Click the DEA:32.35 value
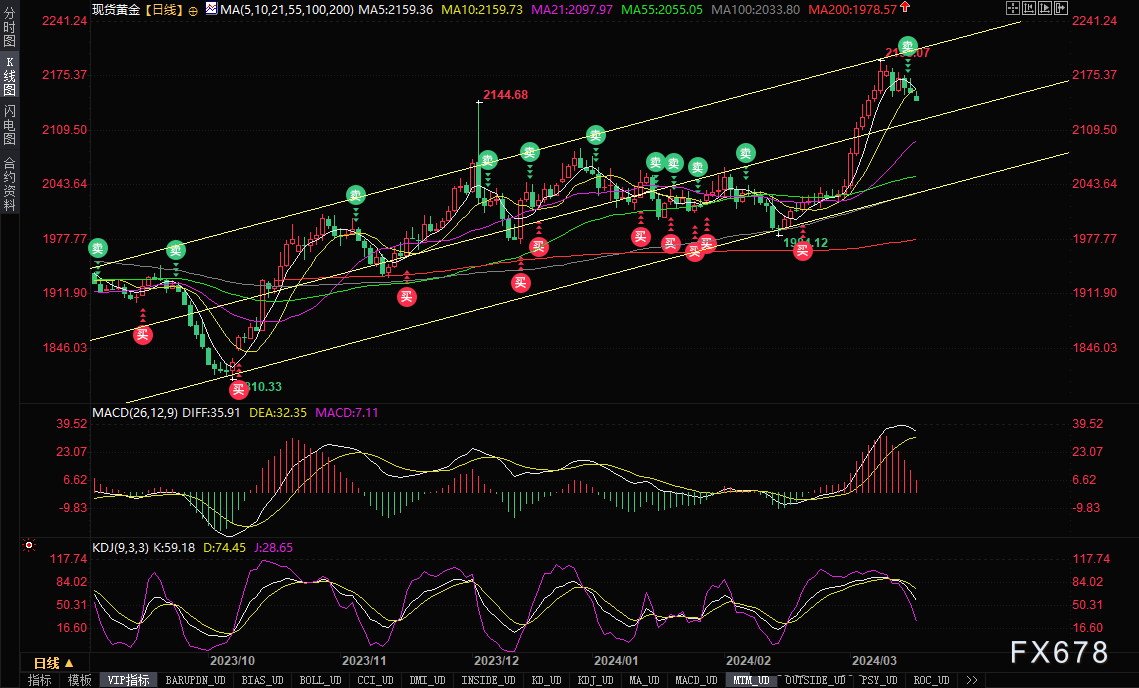Image resolution: width=1139 pixels, height=688 pixels. tap(277, 413)
